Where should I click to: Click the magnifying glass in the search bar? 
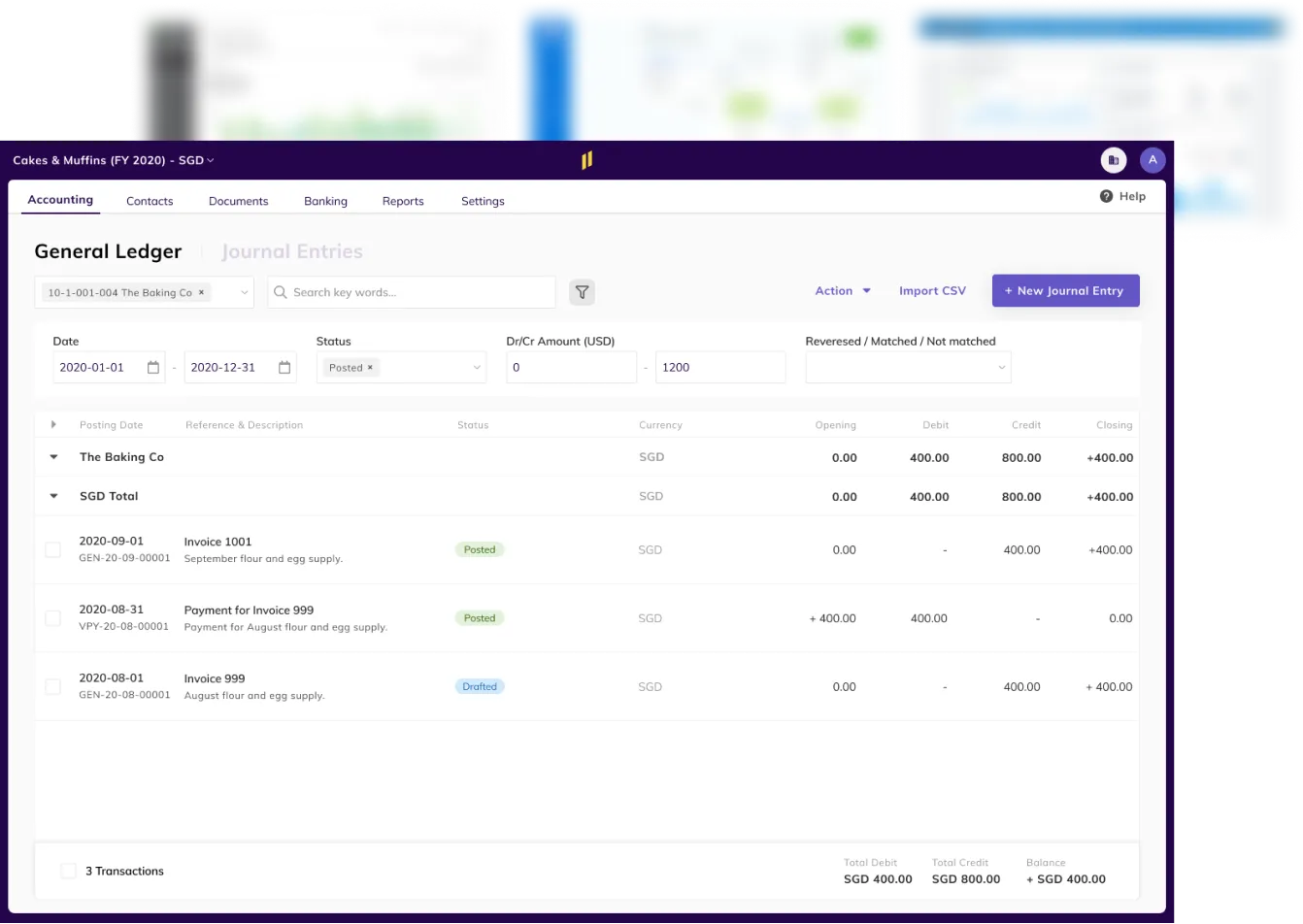(x=280, y=292)
